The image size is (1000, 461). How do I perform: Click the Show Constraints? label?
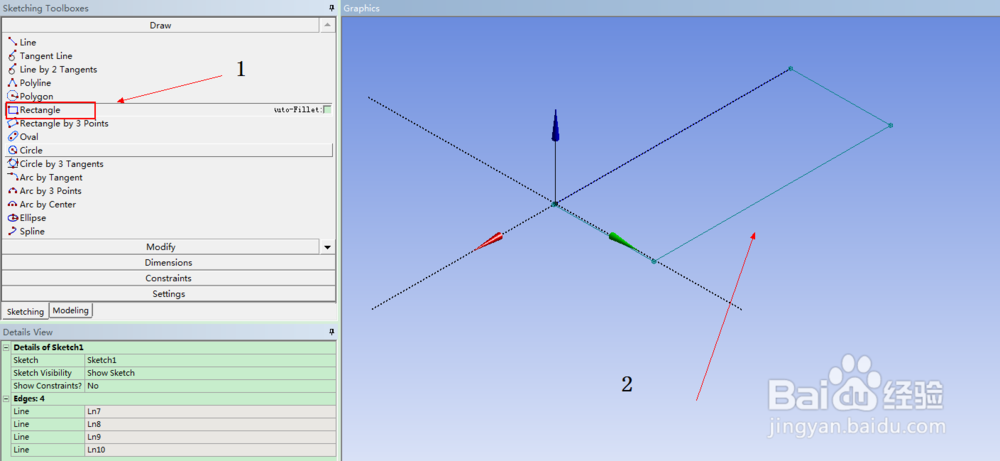click(x=48, y=386)
